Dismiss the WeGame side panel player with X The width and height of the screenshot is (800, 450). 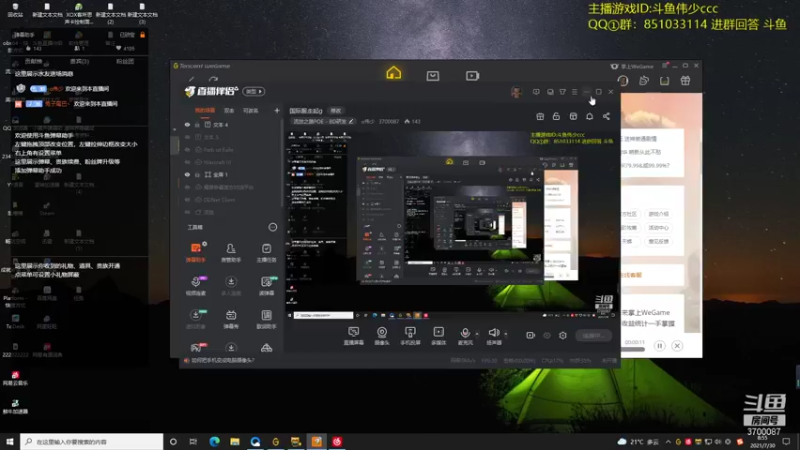(677, 346)
